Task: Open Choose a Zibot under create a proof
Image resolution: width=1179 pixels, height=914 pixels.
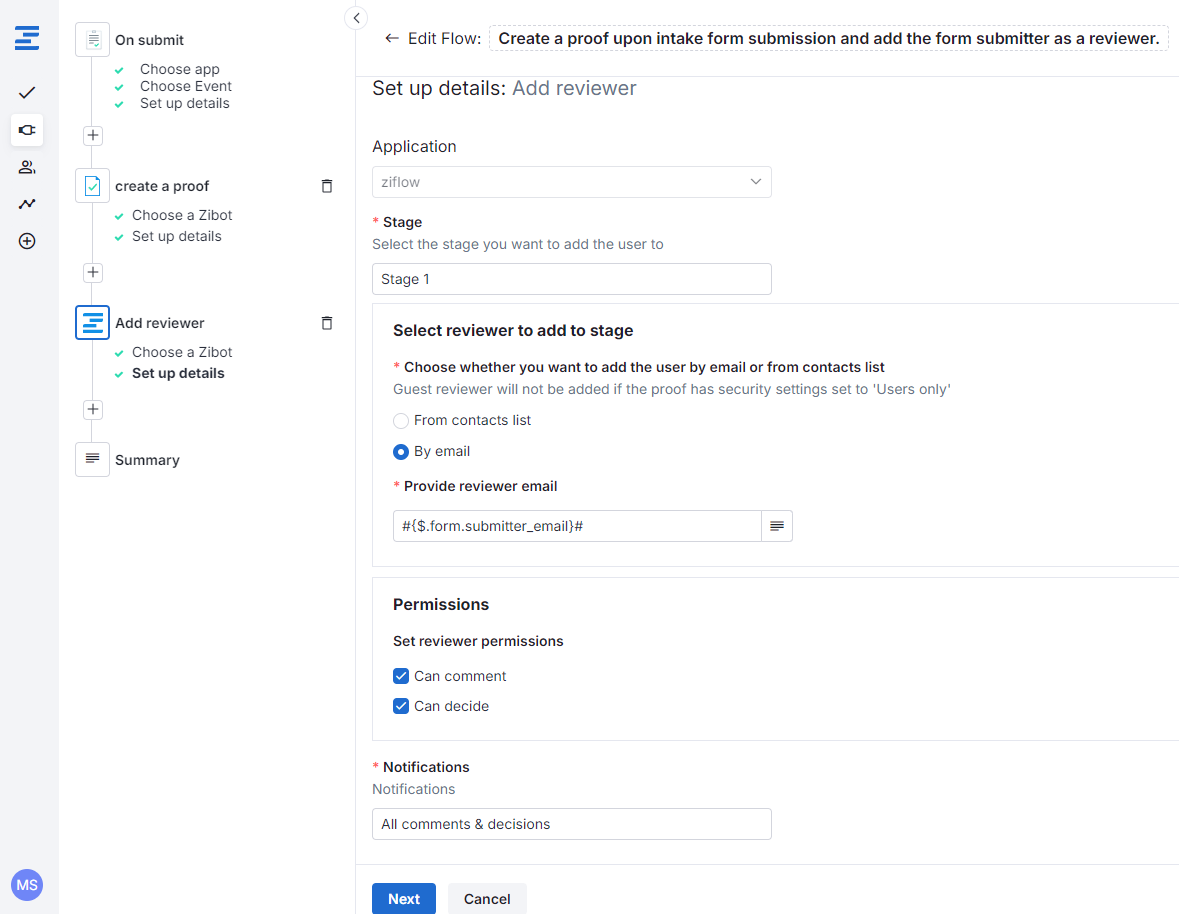Action: 182,215
